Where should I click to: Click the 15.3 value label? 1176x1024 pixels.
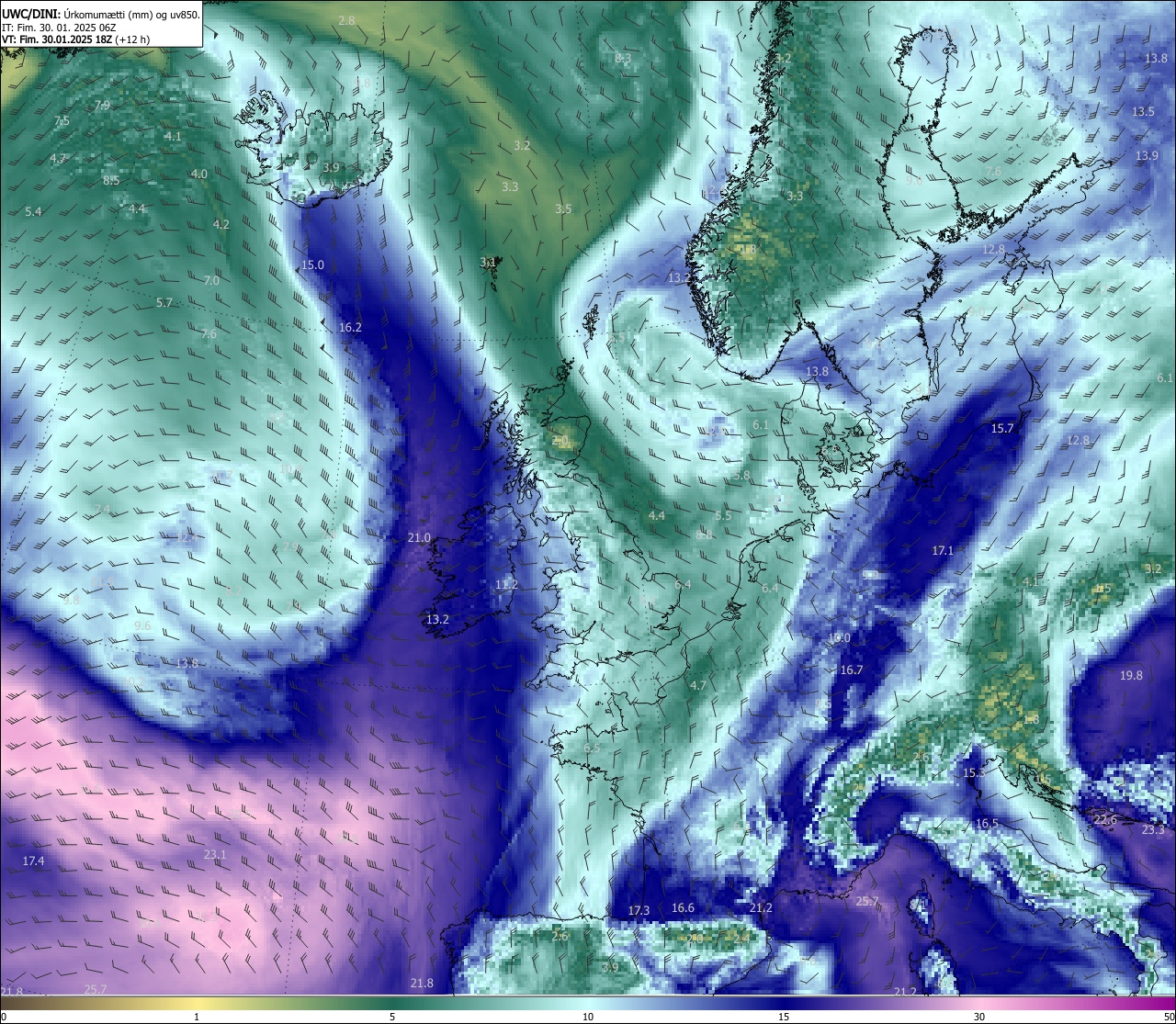[x=973, y=773]
